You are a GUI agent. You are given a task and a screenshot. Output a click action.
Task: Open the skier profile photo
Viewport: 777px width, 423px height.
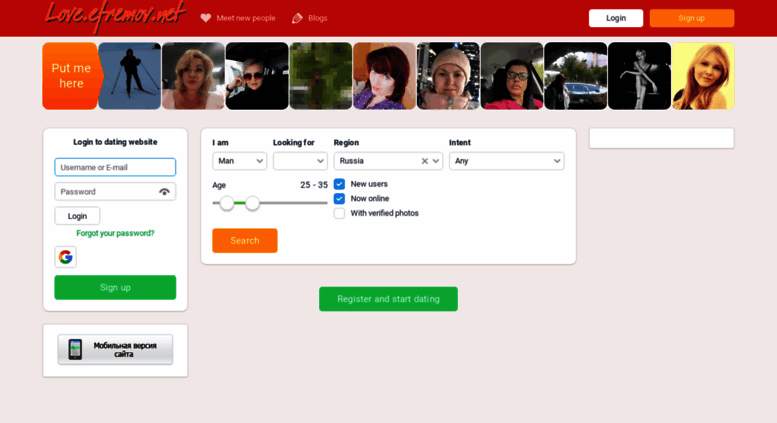tap(130, 76)
